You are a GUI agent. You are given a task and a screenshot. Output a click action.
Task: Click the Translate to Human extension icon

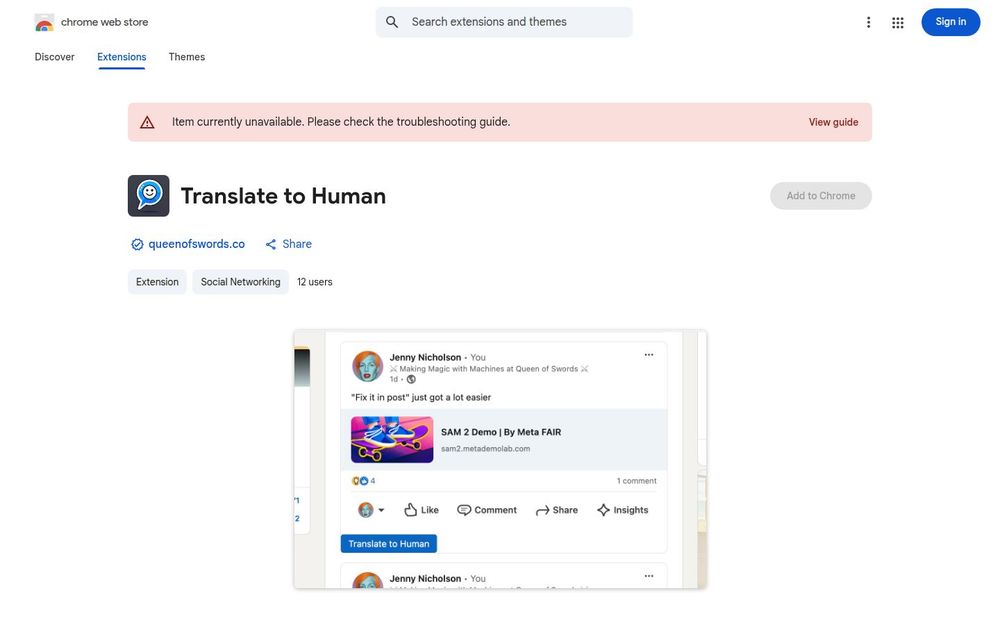tap(149, 196)
